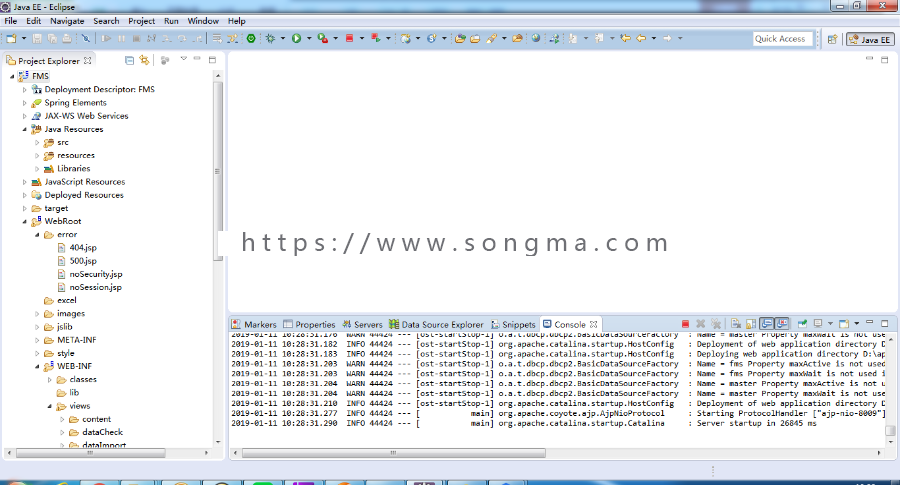
Task: Toggle Show Console When Standard Error Changes
Action: [x=782, y=324]
